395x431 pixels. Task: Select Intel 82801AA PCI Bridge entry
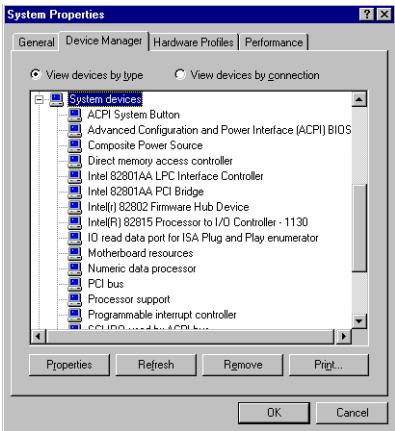(x=146, y=192)
